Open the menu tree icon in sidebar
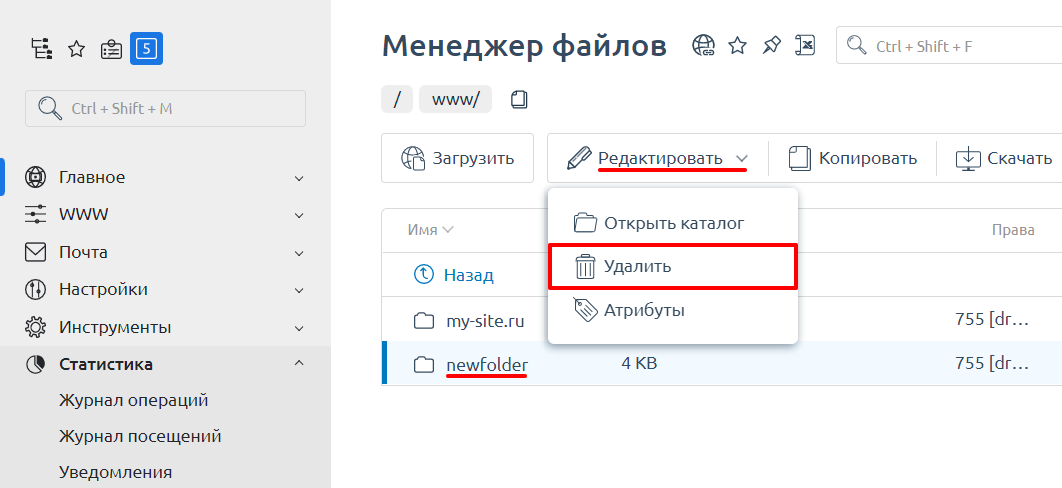 (x=42, y=49)
